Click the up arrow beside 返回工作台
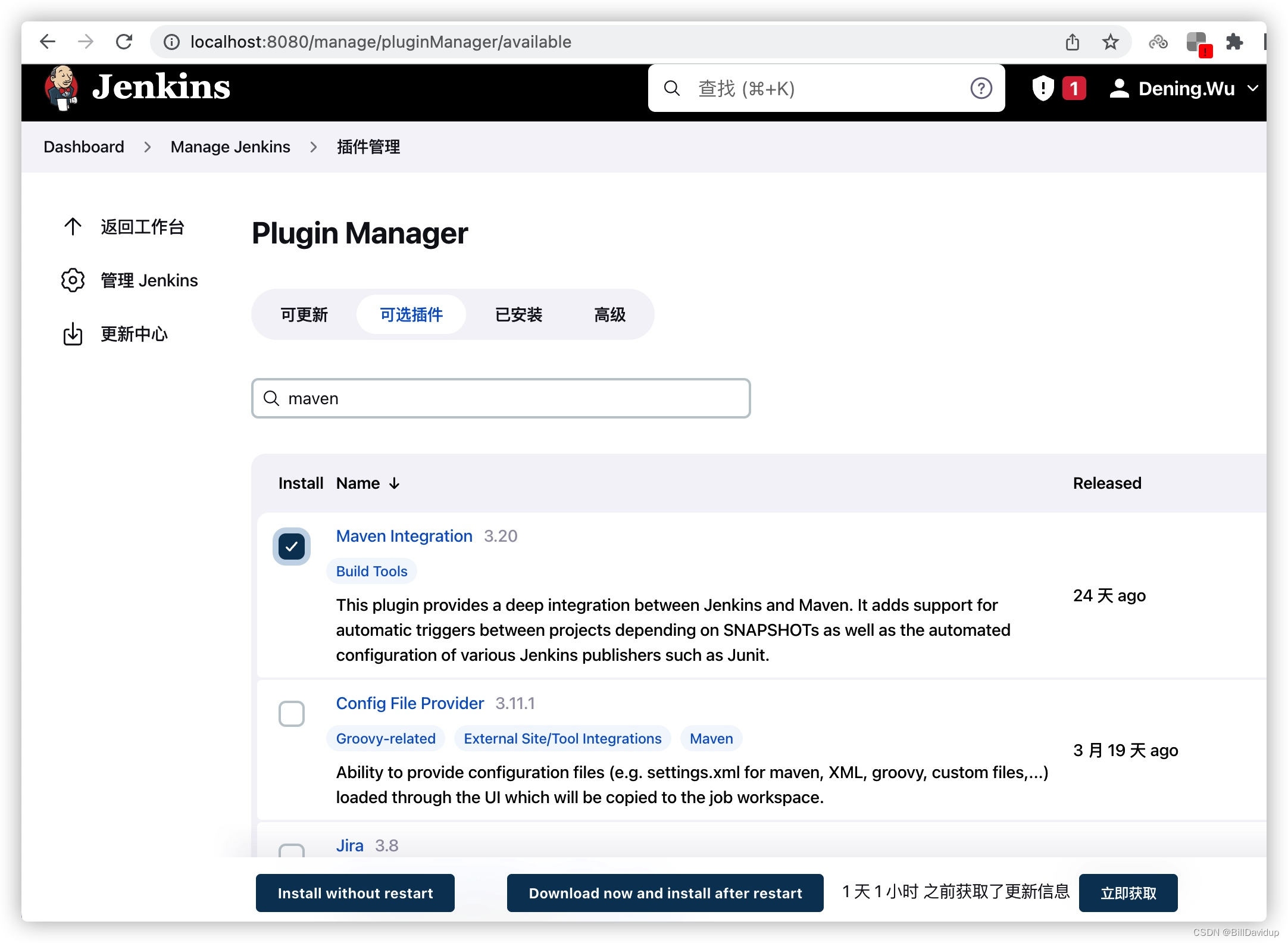This screenshot has height=943, width=1288. (73, 226)
